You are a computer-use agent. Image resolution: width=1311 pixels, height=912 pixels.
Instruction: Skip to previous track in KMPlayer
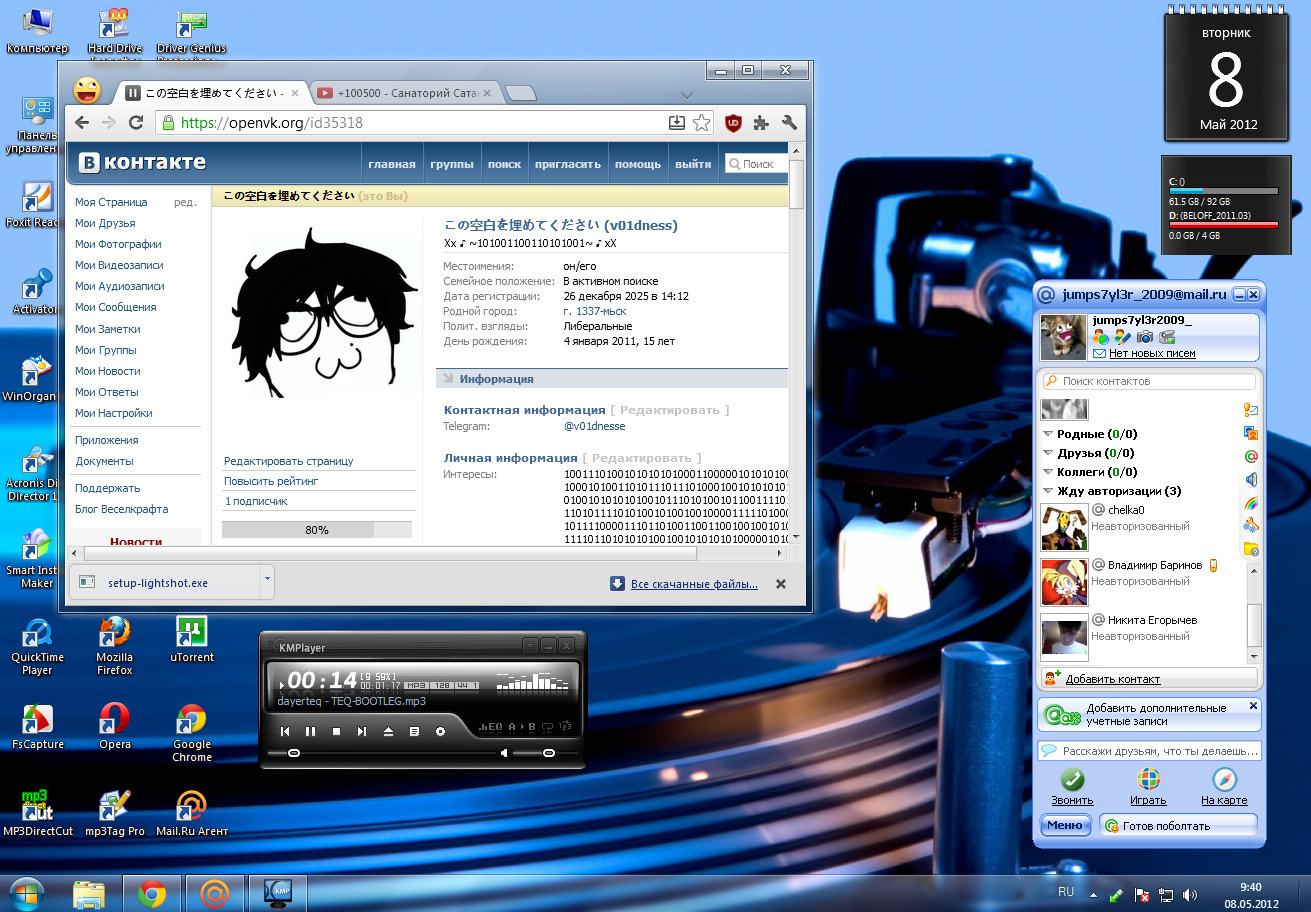click(285, 732)
